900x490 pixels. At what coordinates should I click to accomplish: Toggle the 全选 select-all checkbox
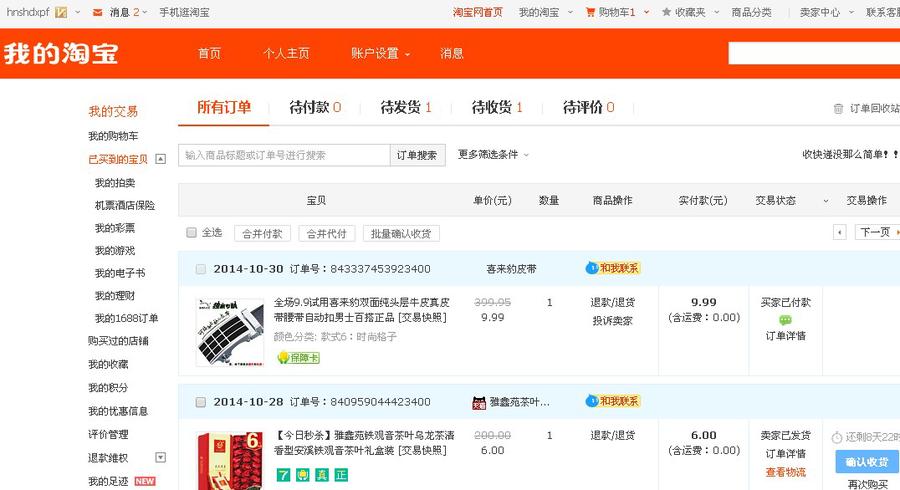coord(192,232)
